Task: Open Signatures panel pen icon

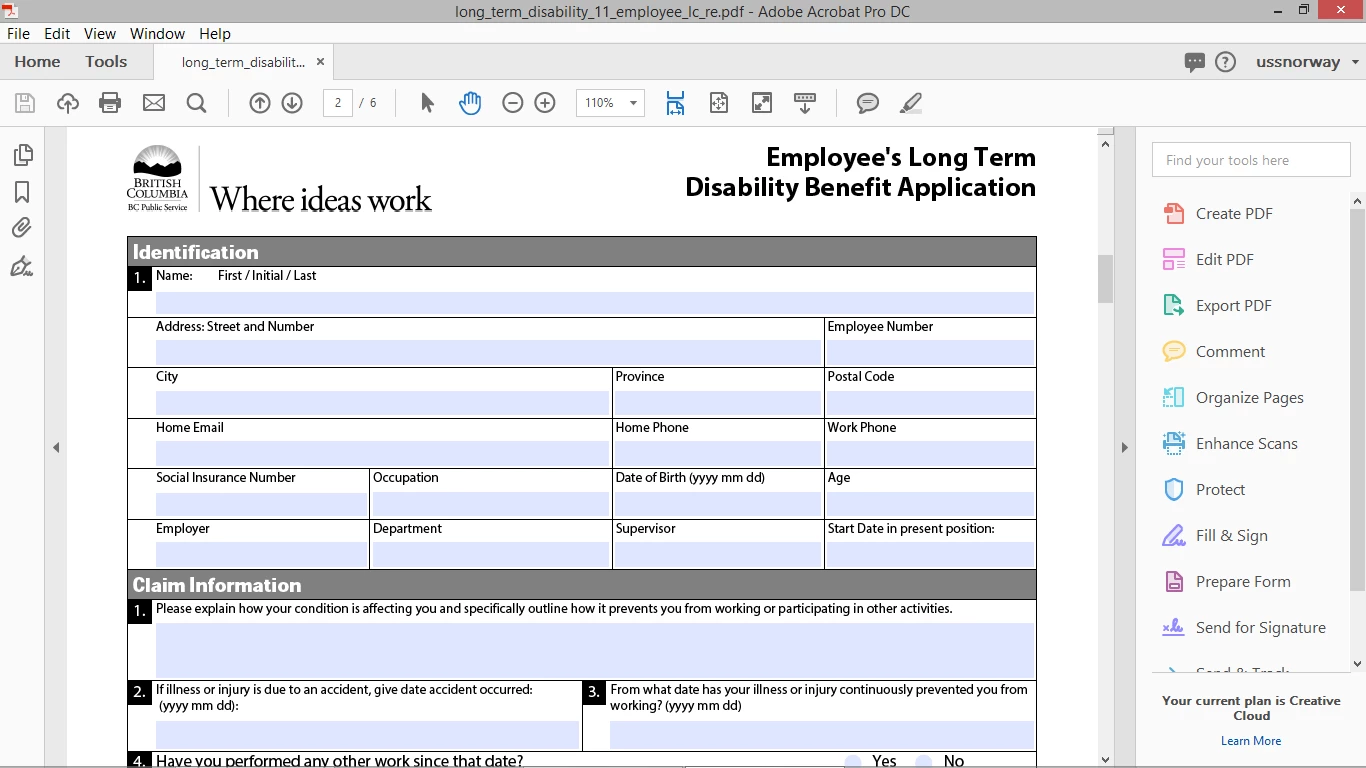Action: 22,266
